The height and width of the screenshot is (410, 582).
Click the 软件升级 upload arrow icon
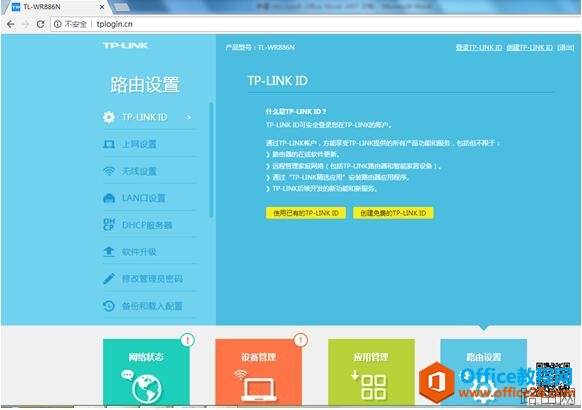click(109, 252)
